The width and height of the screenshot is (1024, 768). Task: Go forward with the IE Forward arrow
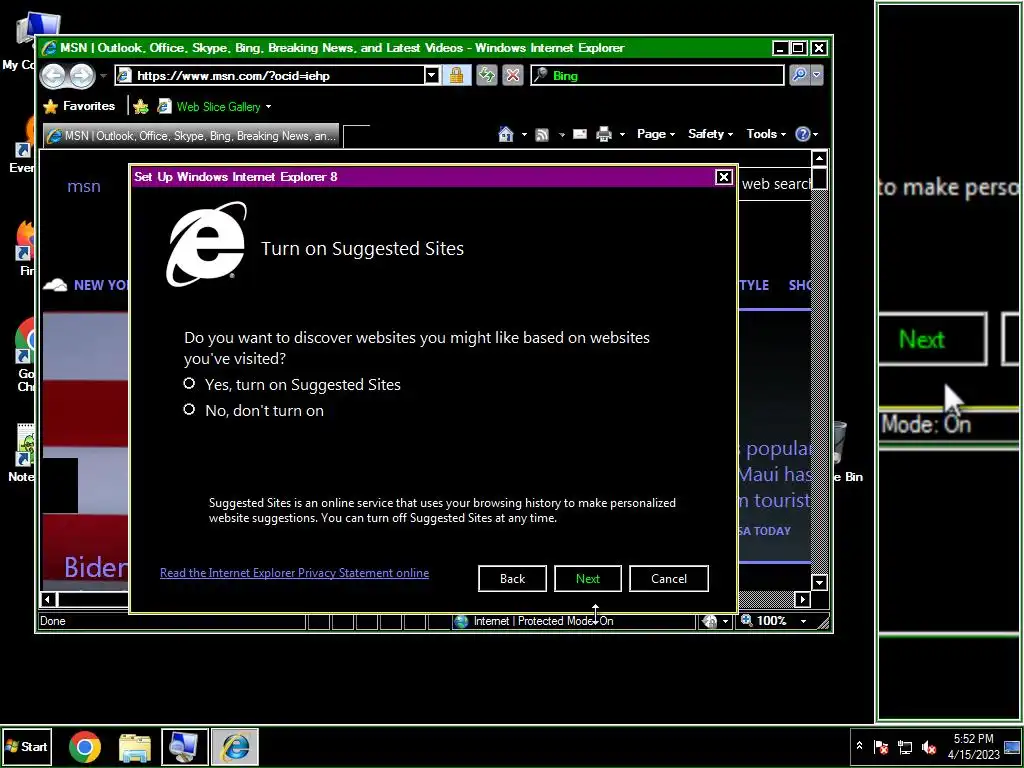pos(82,76)
